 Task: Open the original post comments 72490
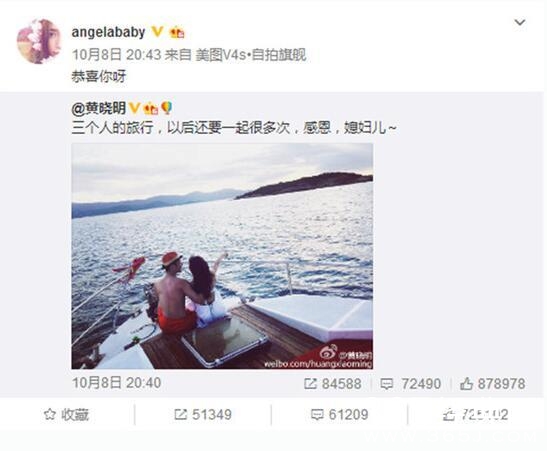click(x=410, y=384)
